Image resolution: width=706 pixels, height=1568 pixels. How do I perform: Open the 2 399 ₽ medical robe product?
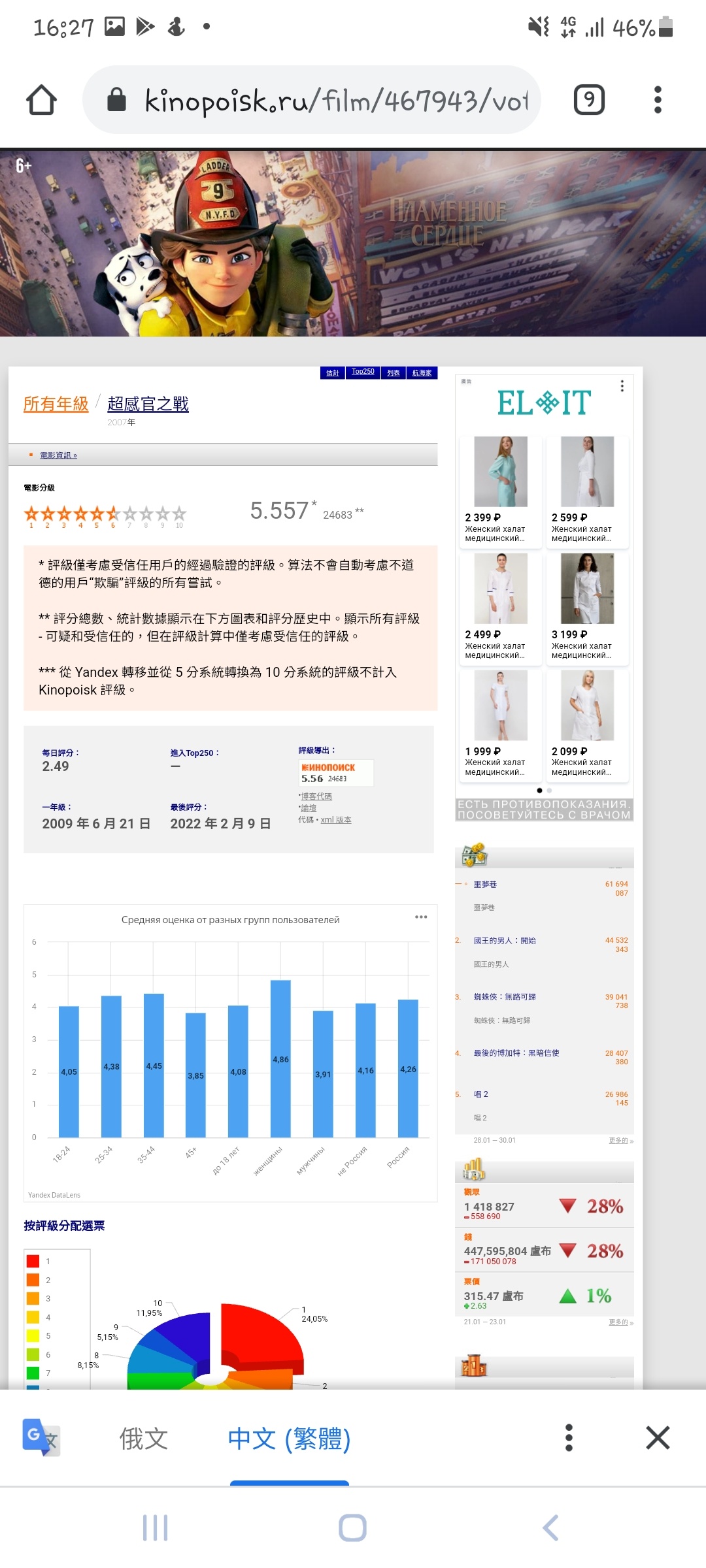click(501, 493)
